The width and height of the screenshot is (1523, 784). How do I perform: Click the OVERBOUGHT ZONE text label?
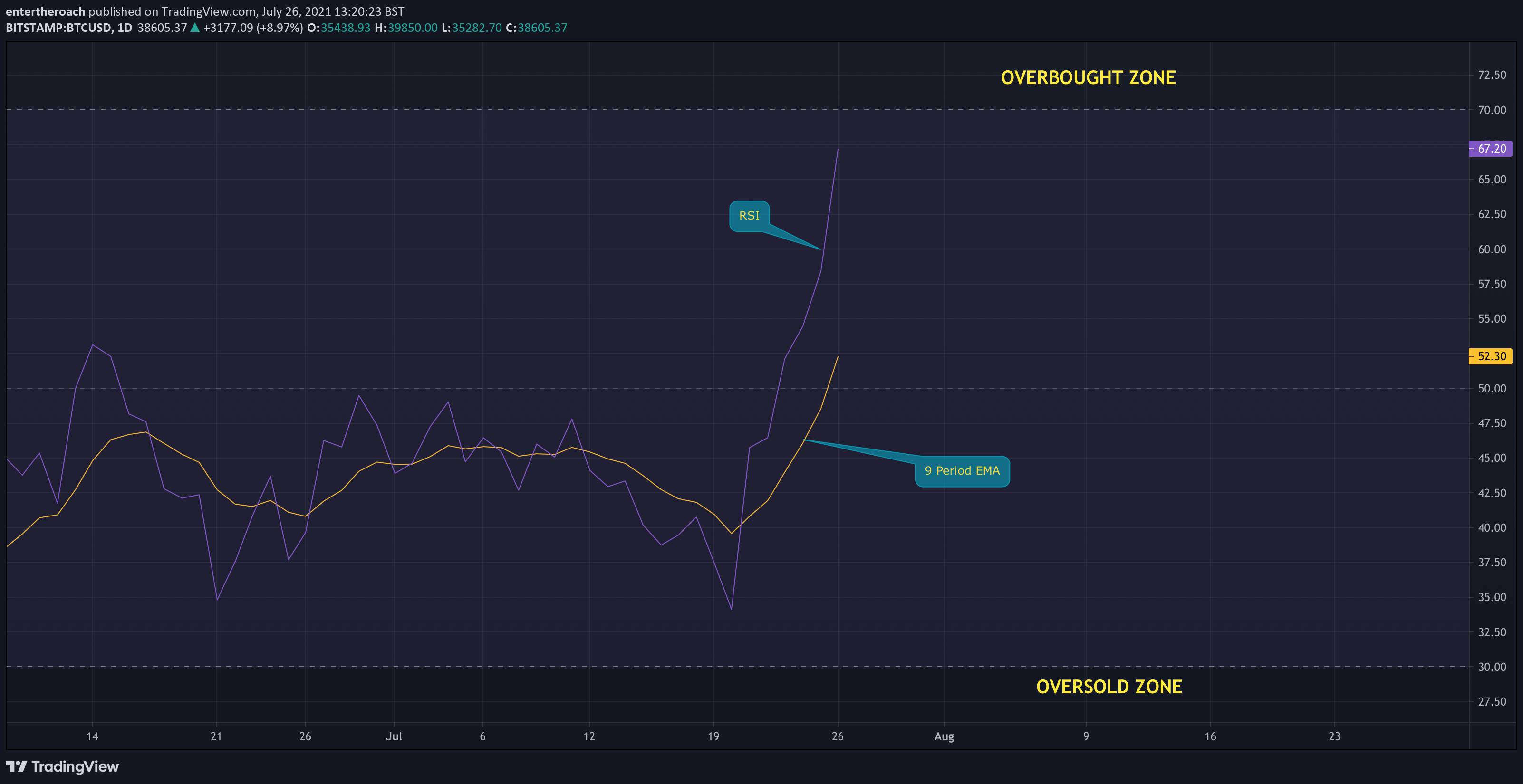pos(1089,77)
